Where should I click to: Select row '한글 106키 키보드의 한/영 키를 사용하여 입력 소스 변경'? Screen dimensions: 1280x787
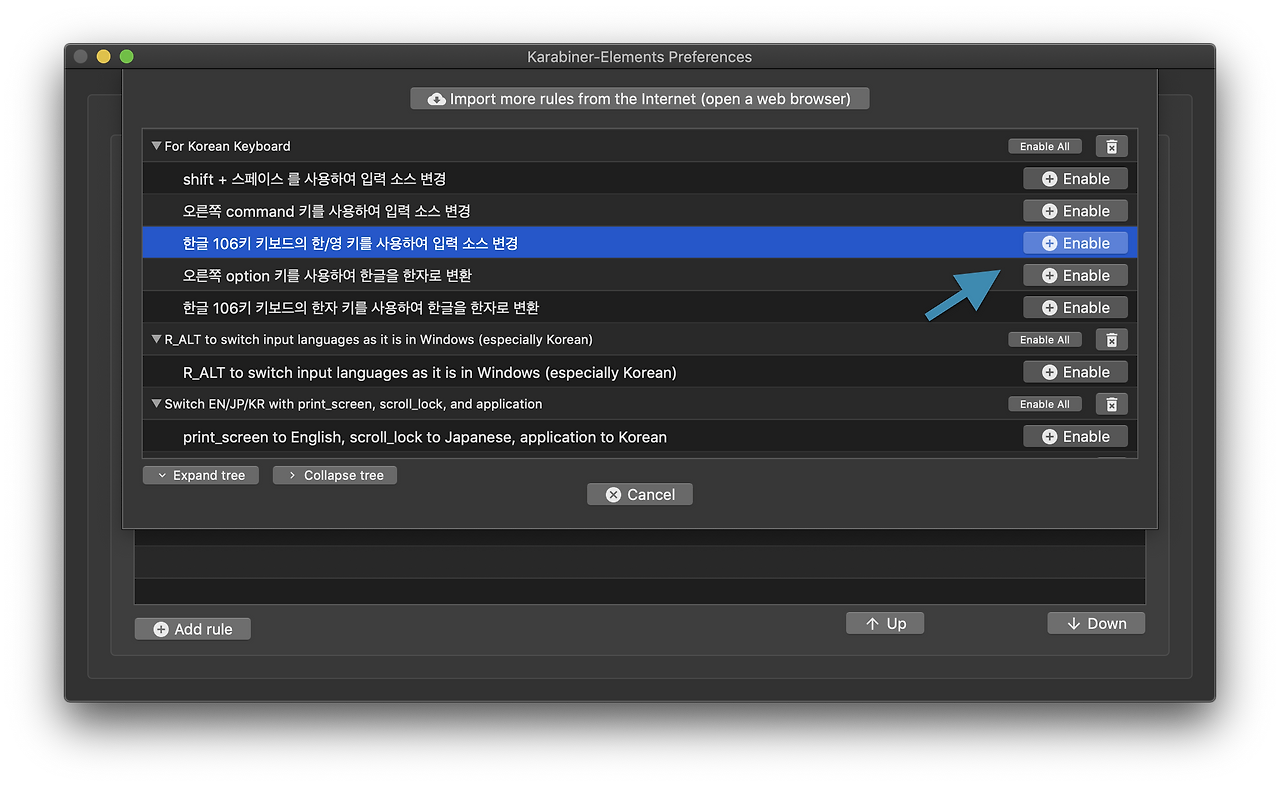click(640, 243)
